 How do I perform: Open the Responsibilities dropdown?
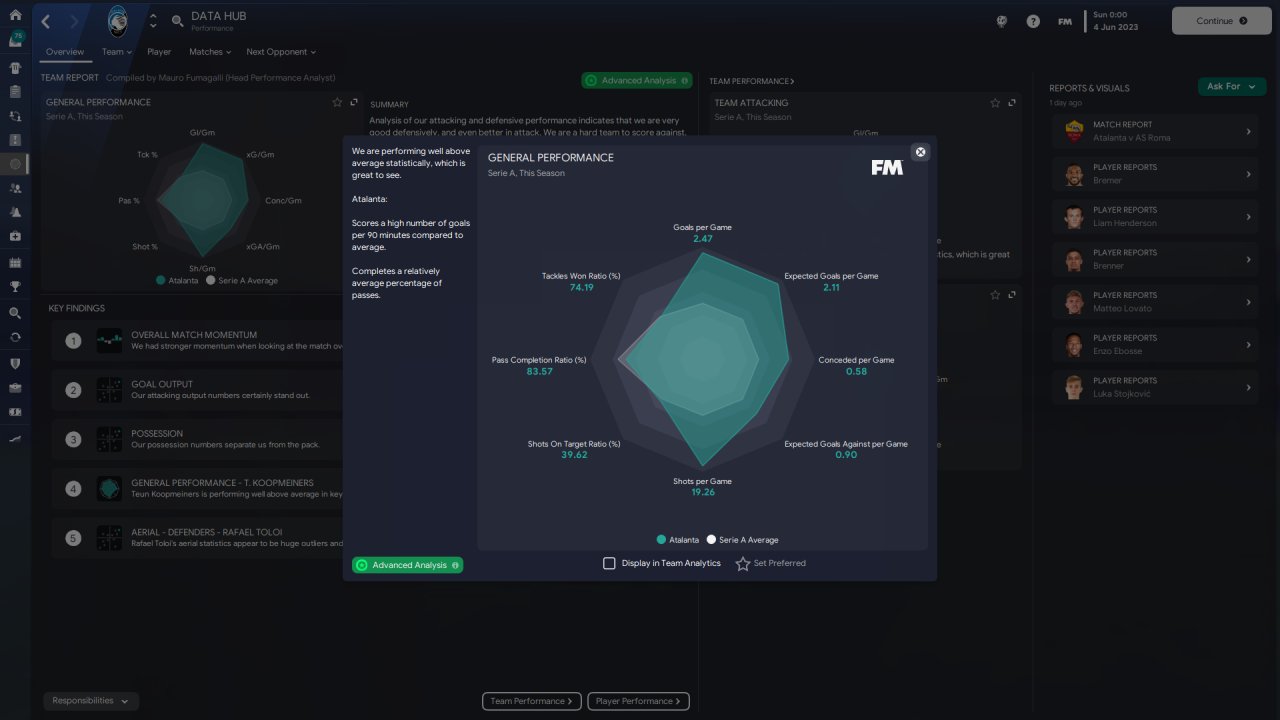pos(91,701)
